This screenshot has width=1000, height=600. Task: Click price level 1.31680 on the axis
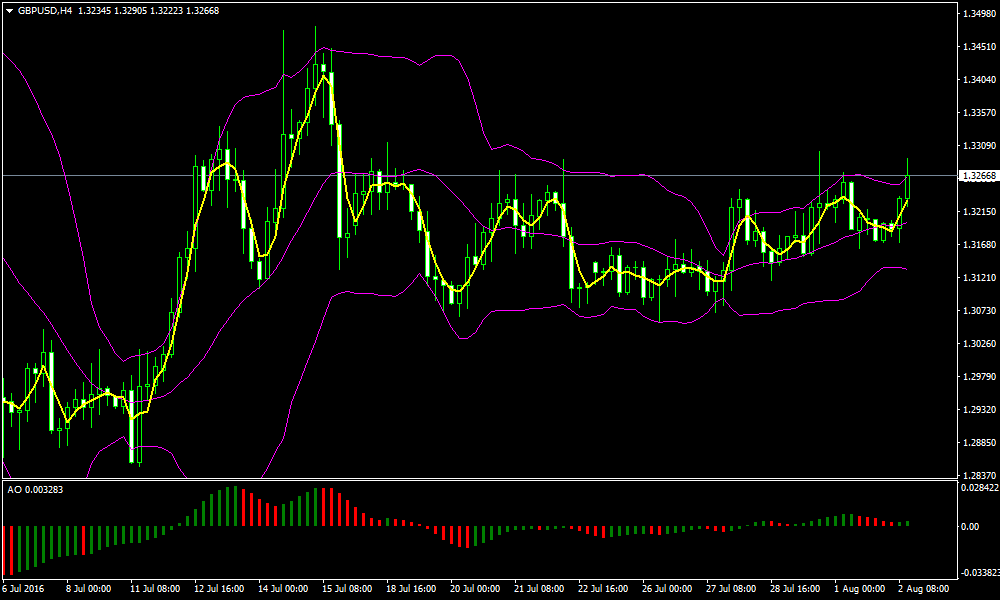979,245
